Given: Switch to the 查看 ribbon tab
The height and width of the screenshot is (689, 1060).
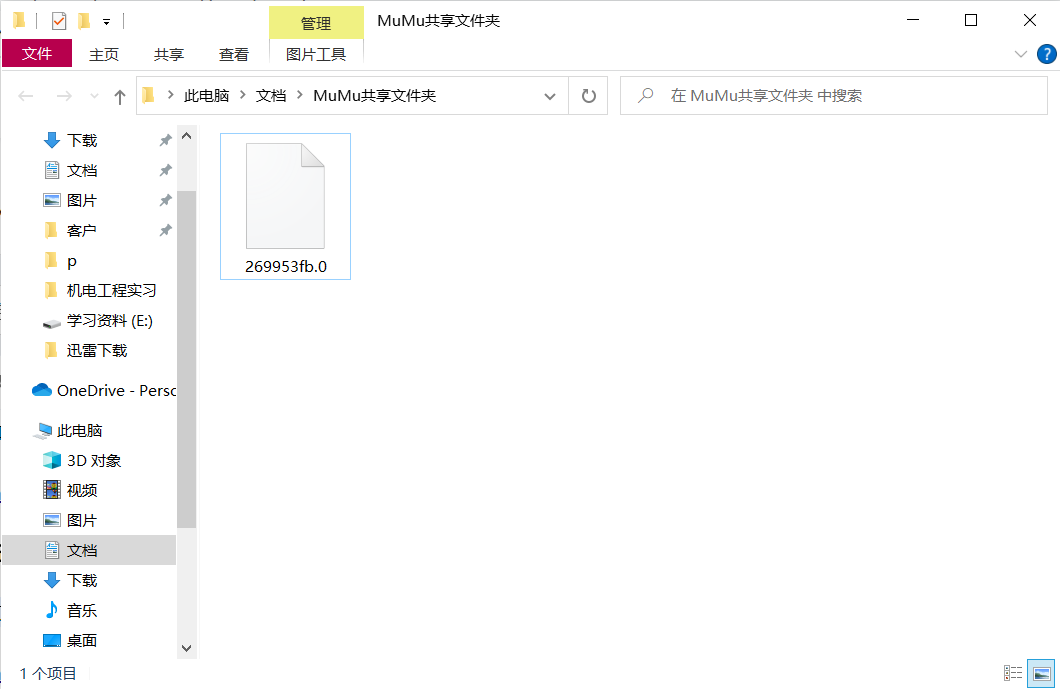Looking at the screenshot, I should (234, 54).
